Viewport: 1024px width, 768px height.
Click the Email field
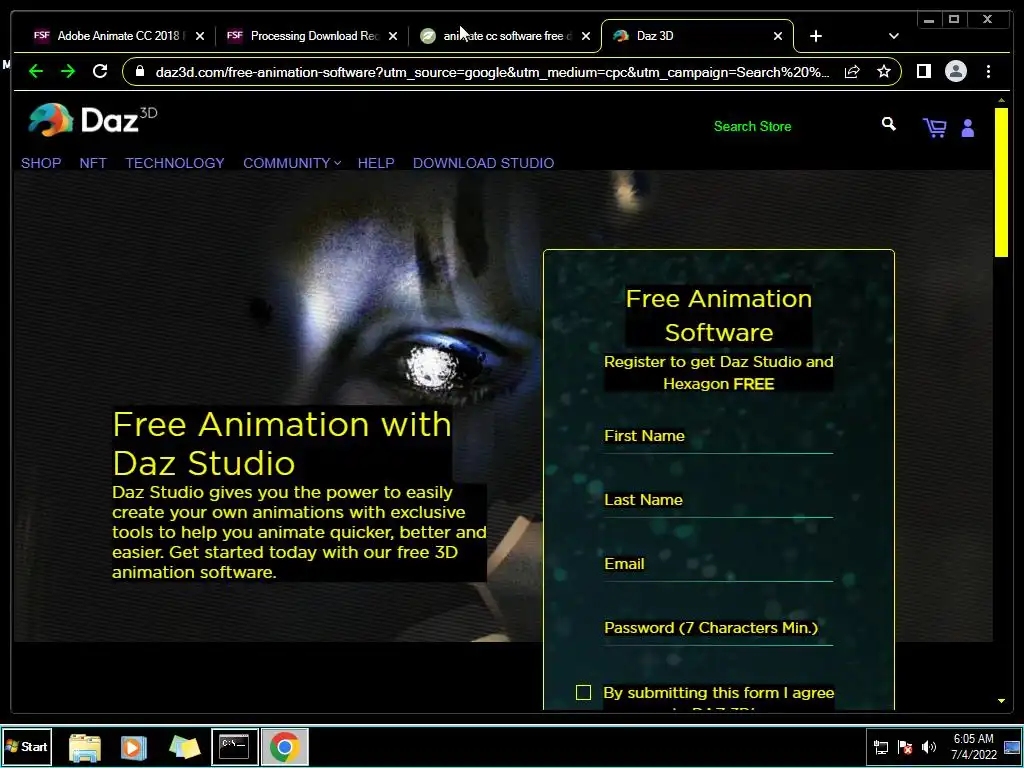pyautogui.click(x=718, y=564)
